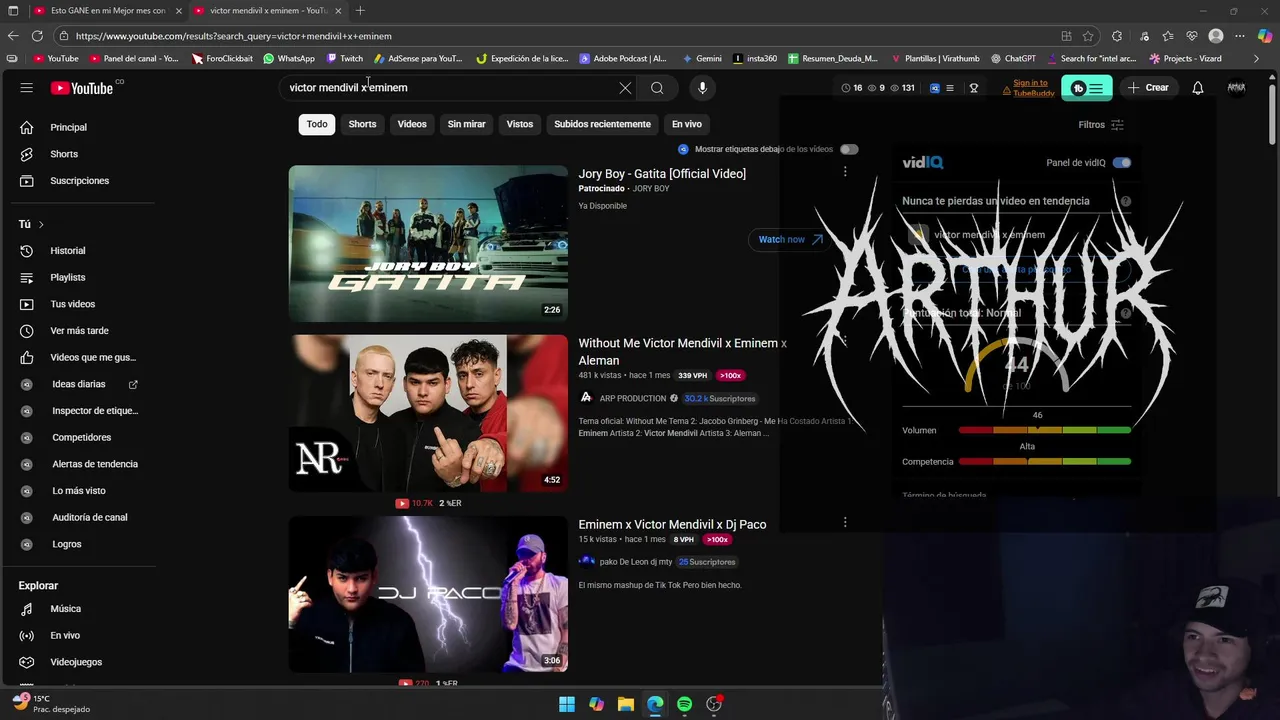1280x720 pixels.
Task: Select the Vistos filter chip
Action: point(520,124)
